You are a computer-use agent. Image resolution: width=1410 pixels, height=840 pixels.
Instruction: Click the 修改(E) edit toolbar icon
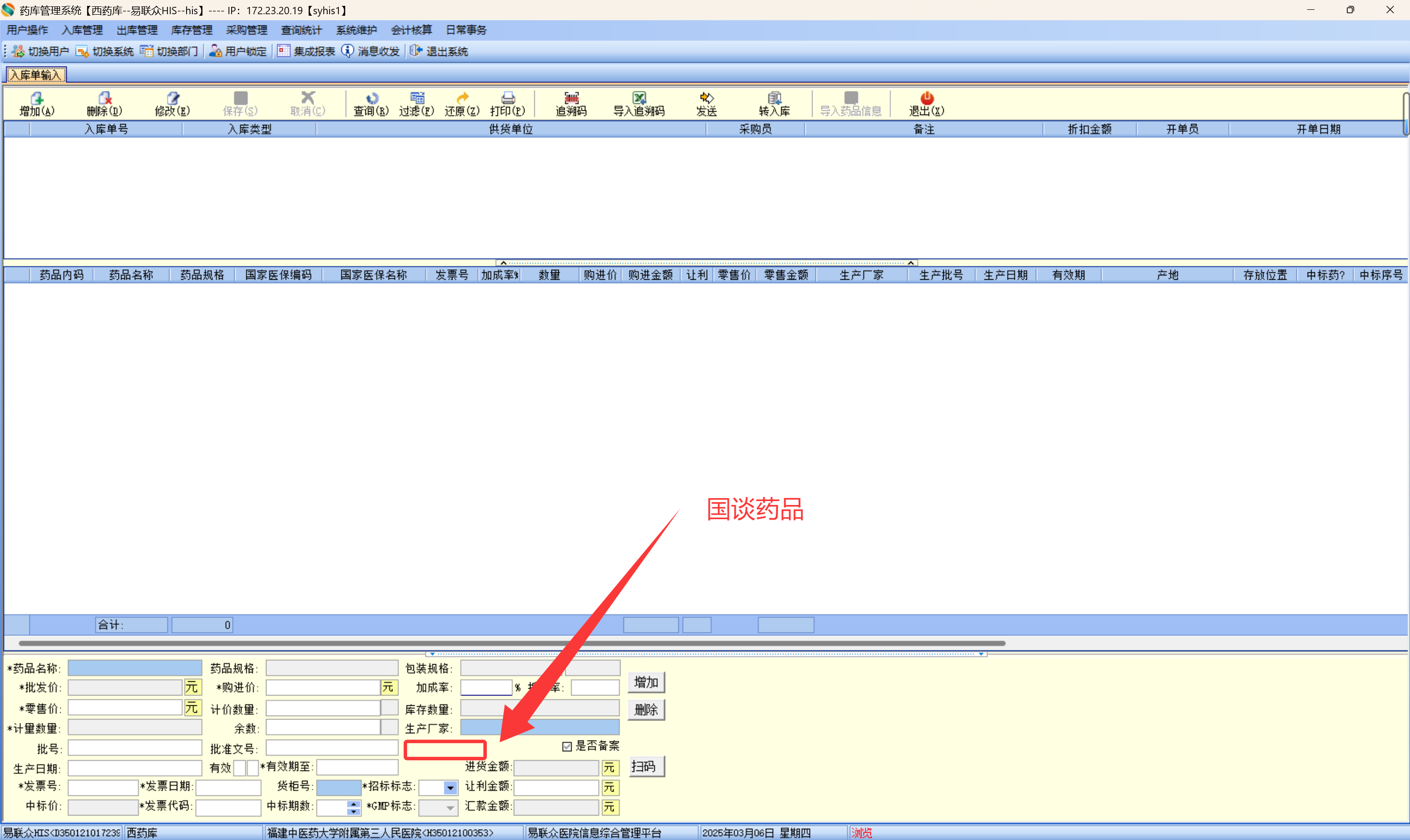point(172,98)
